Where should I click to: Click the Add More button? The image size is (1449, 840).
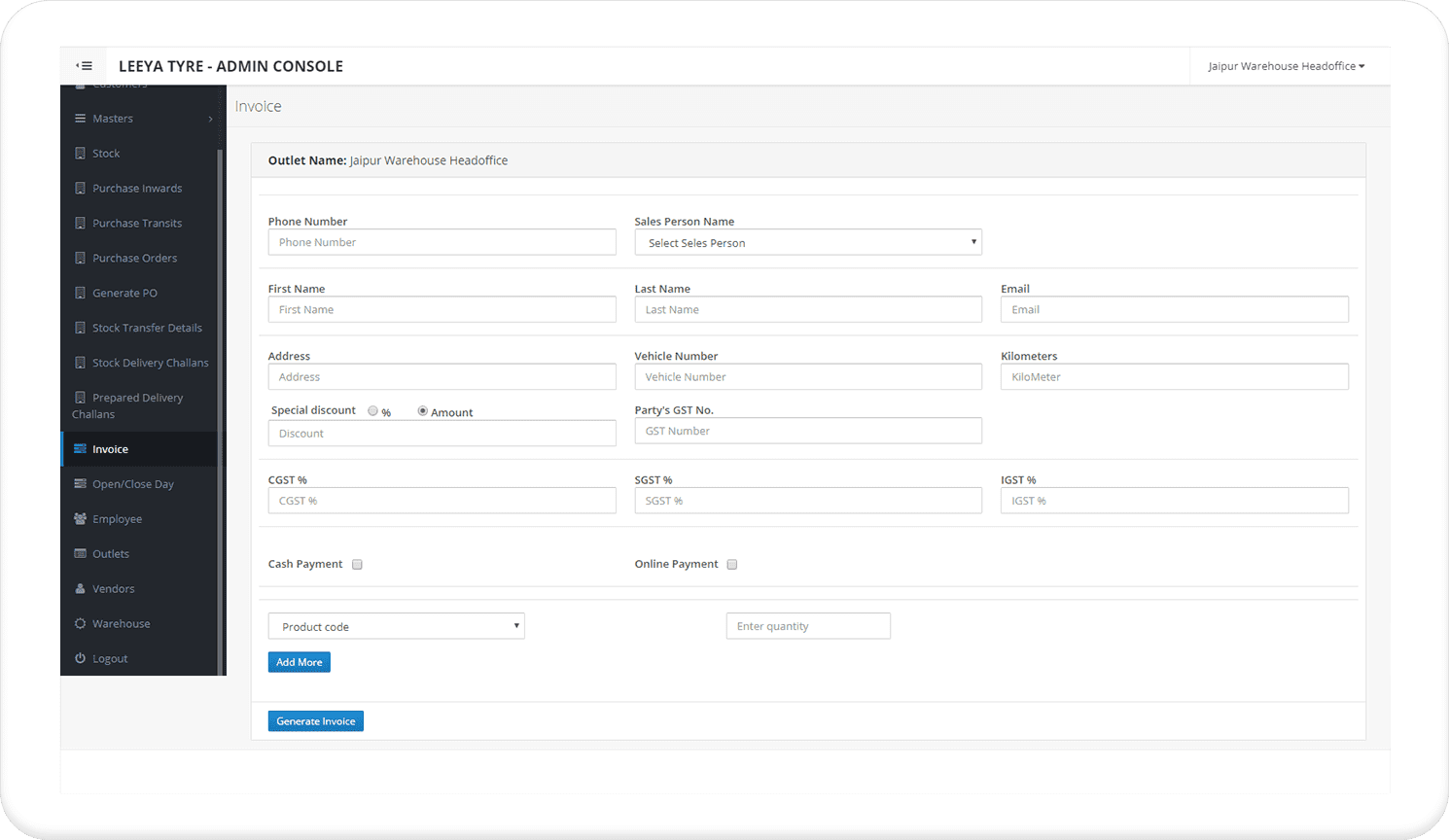300,662
